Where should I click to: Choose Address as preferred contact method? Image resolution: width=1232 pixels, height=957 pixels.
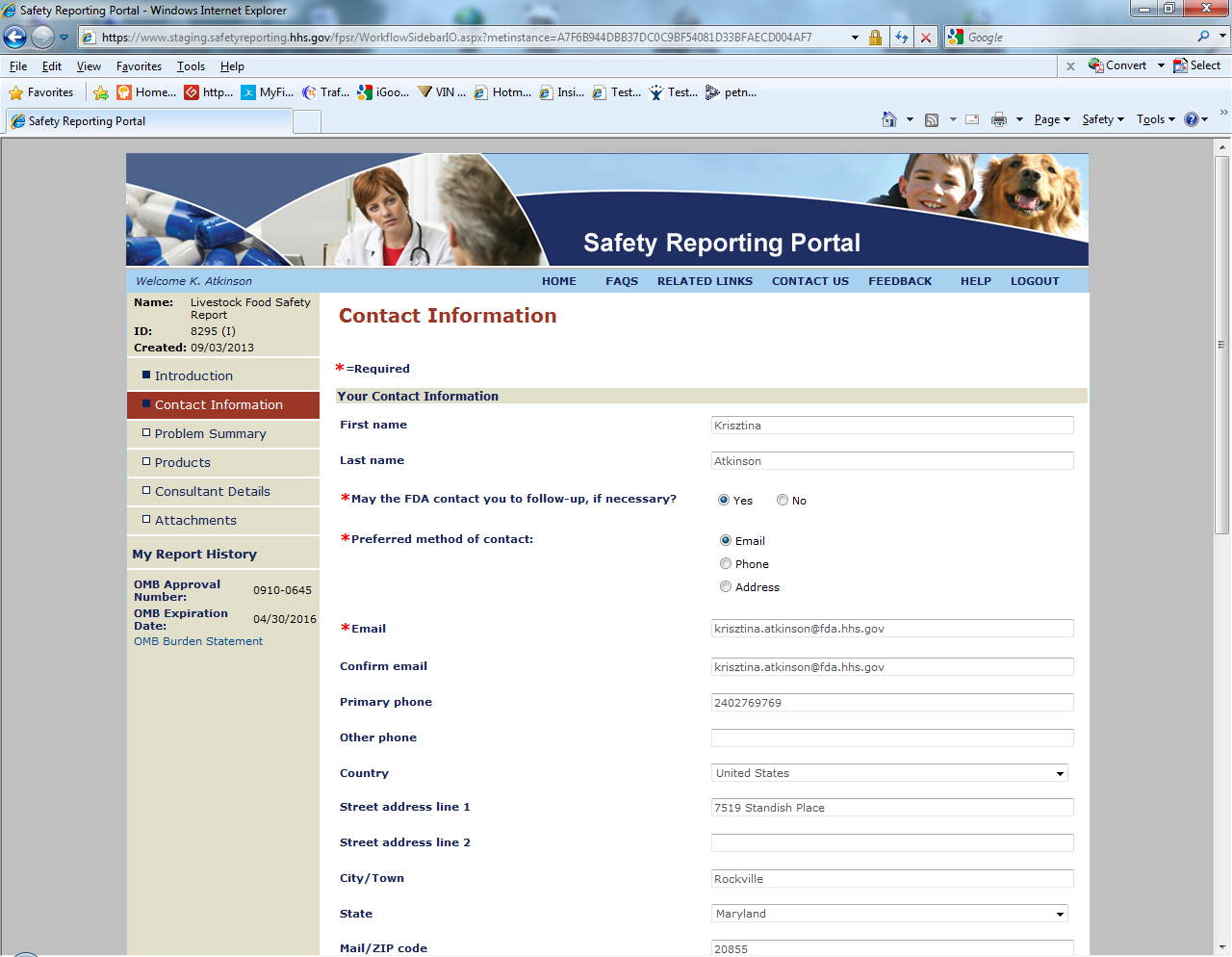(726, 586)
